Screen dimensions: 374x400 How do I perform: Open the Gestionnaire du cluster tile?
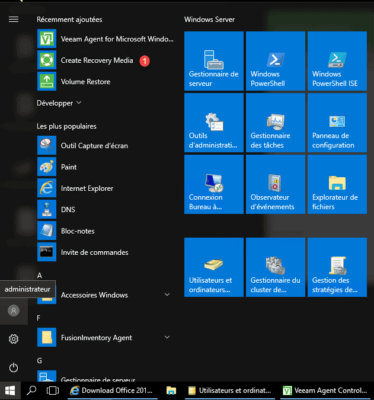(x=275, y=267)
